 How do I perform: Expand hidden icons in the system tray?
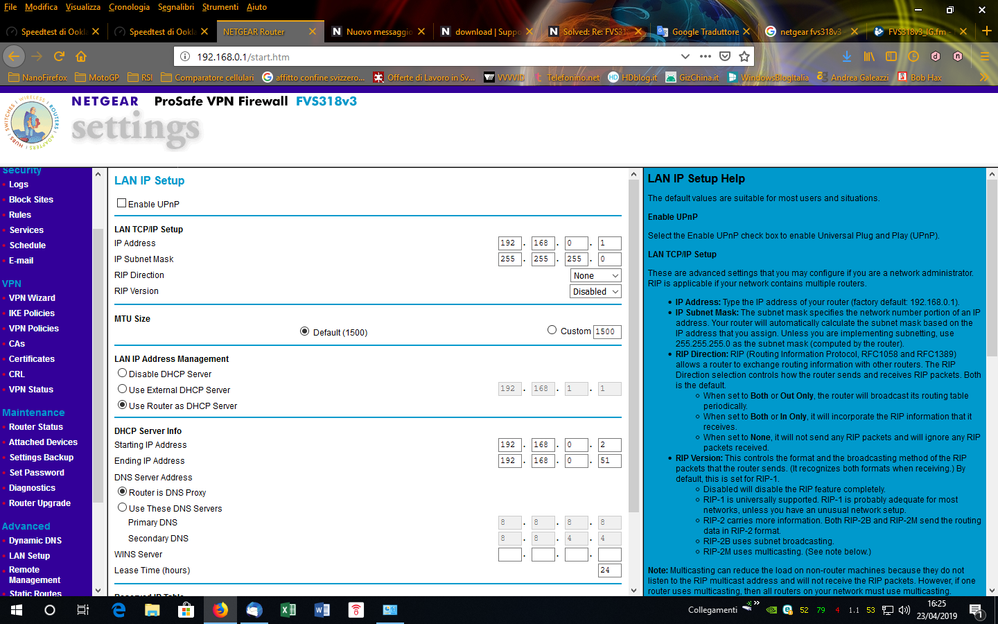(758, 604)
